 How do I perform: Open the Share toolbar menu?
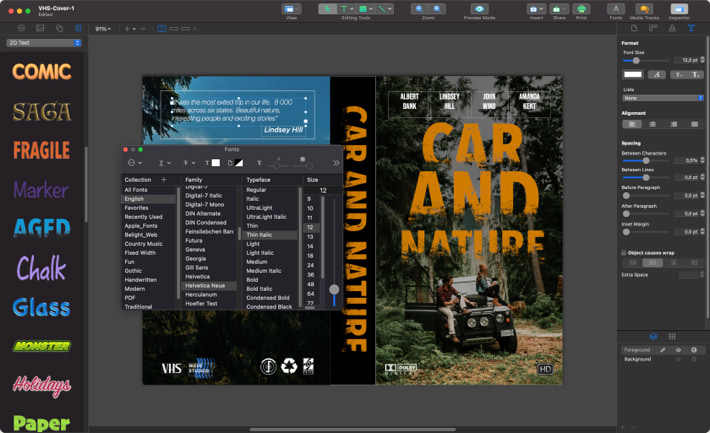pos(559,9)
